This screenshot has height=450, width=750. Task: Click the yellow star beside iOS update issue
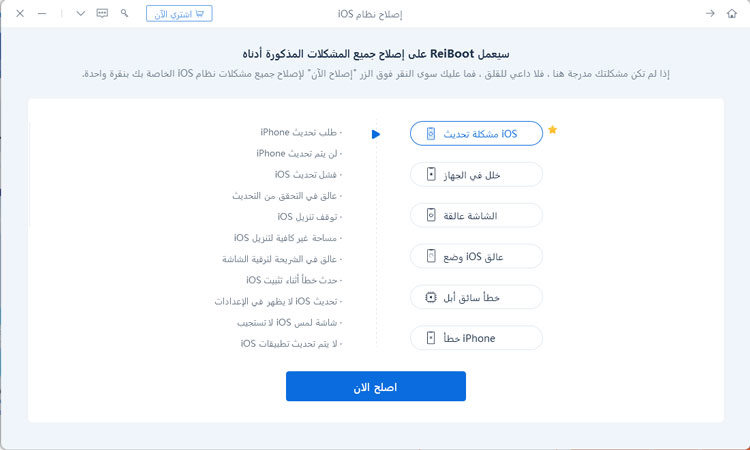(552, 130)
